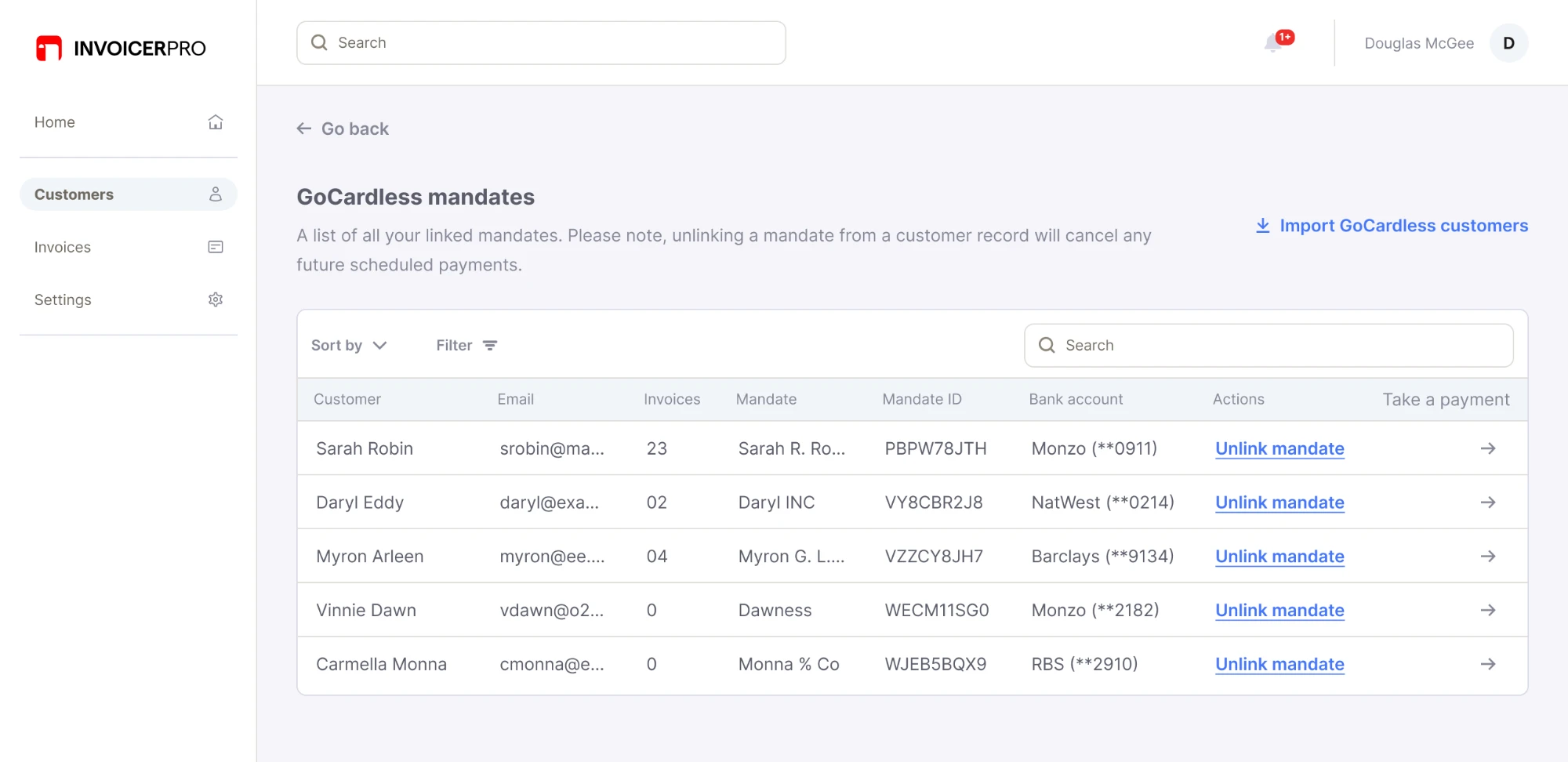
Task: Click the top search magnifier icon
Action: pyautogui.click(x=319, y=42)
